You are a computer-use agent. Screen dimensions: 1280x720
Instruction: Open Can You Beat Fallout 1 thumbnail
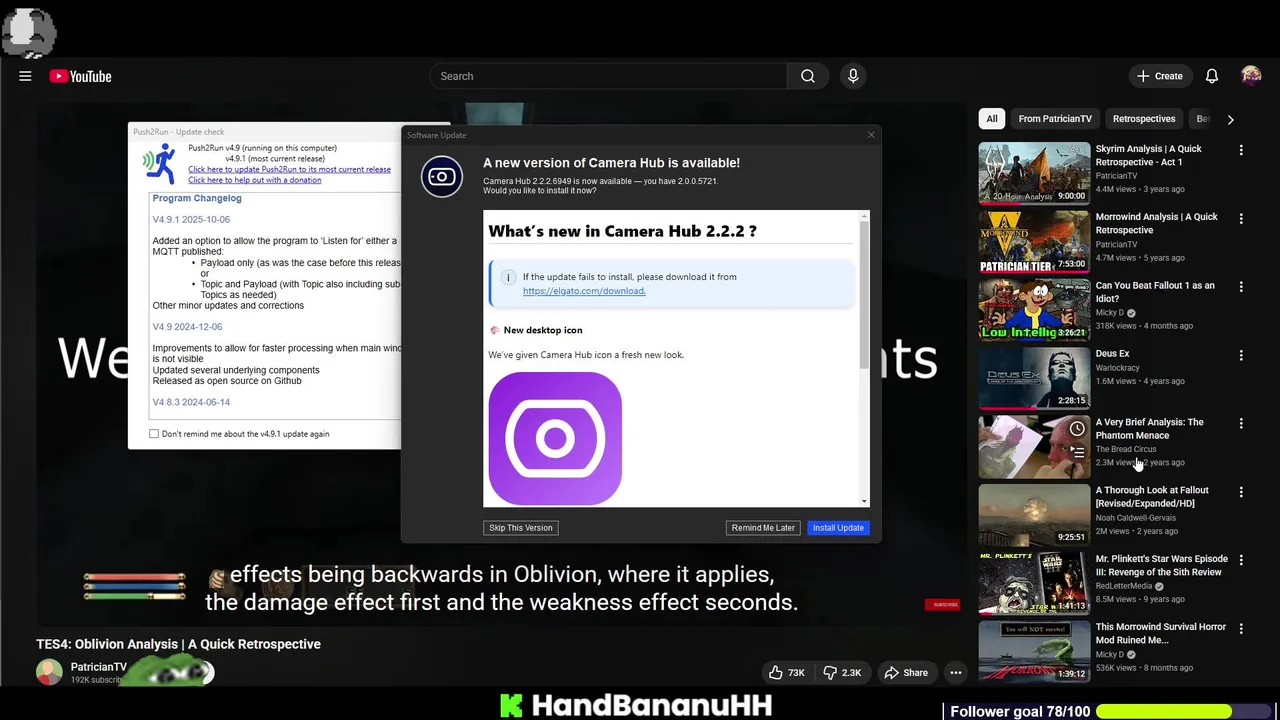(x=1034, y=310)
